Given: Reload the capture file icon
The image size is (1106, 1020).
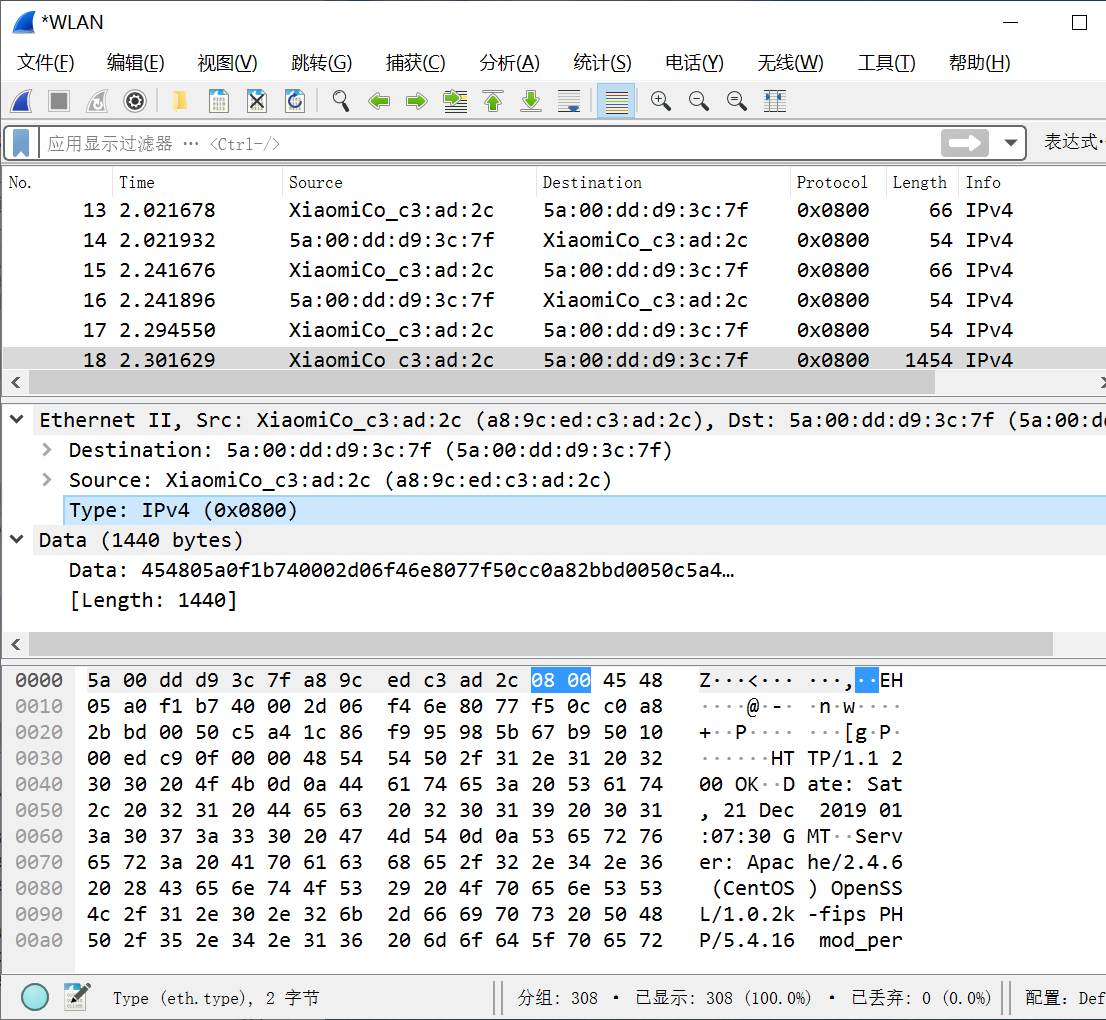Looking at the screenshot, I should [295, 101].
